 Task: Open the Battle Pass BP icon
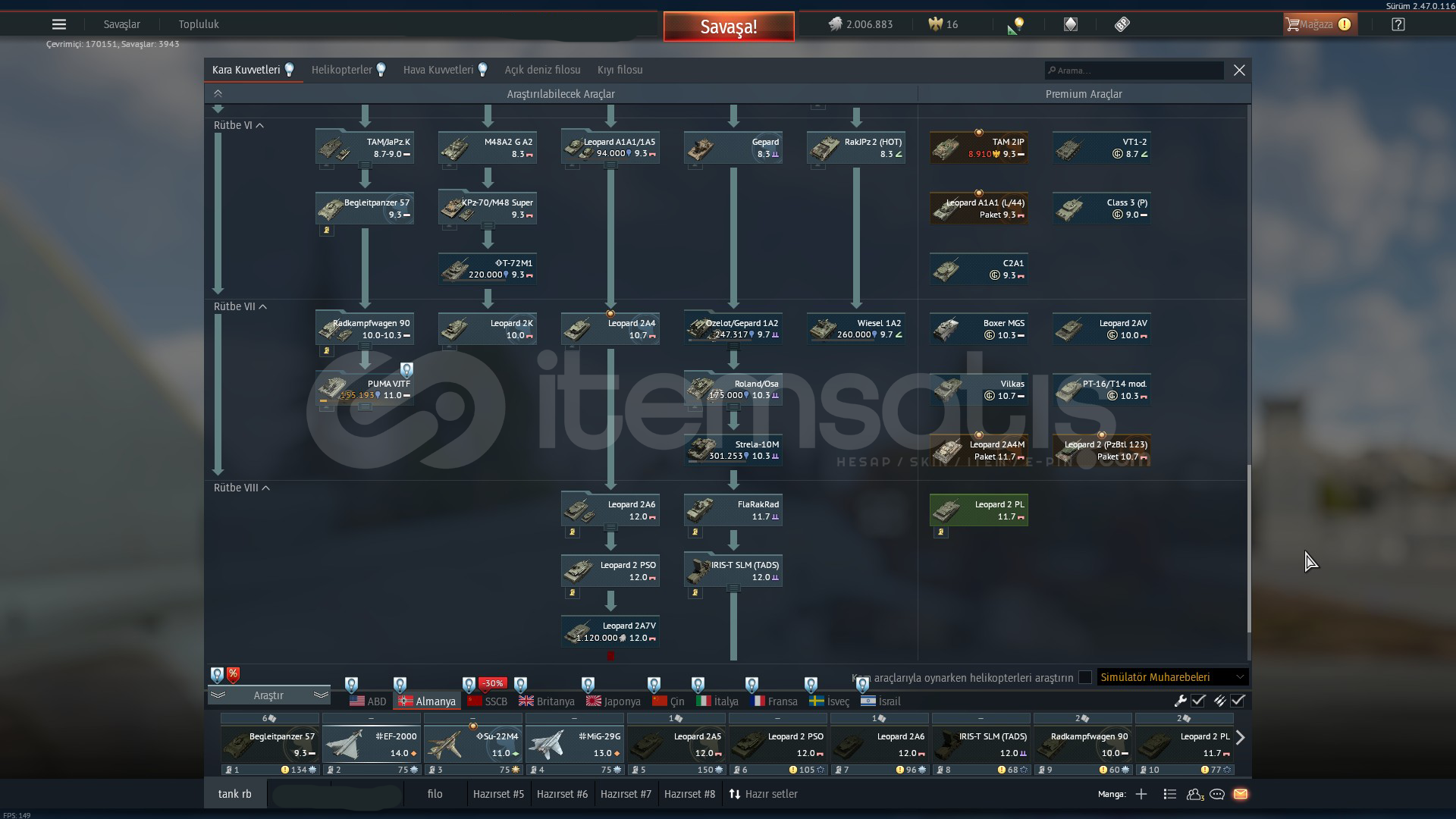[1122, 24]
